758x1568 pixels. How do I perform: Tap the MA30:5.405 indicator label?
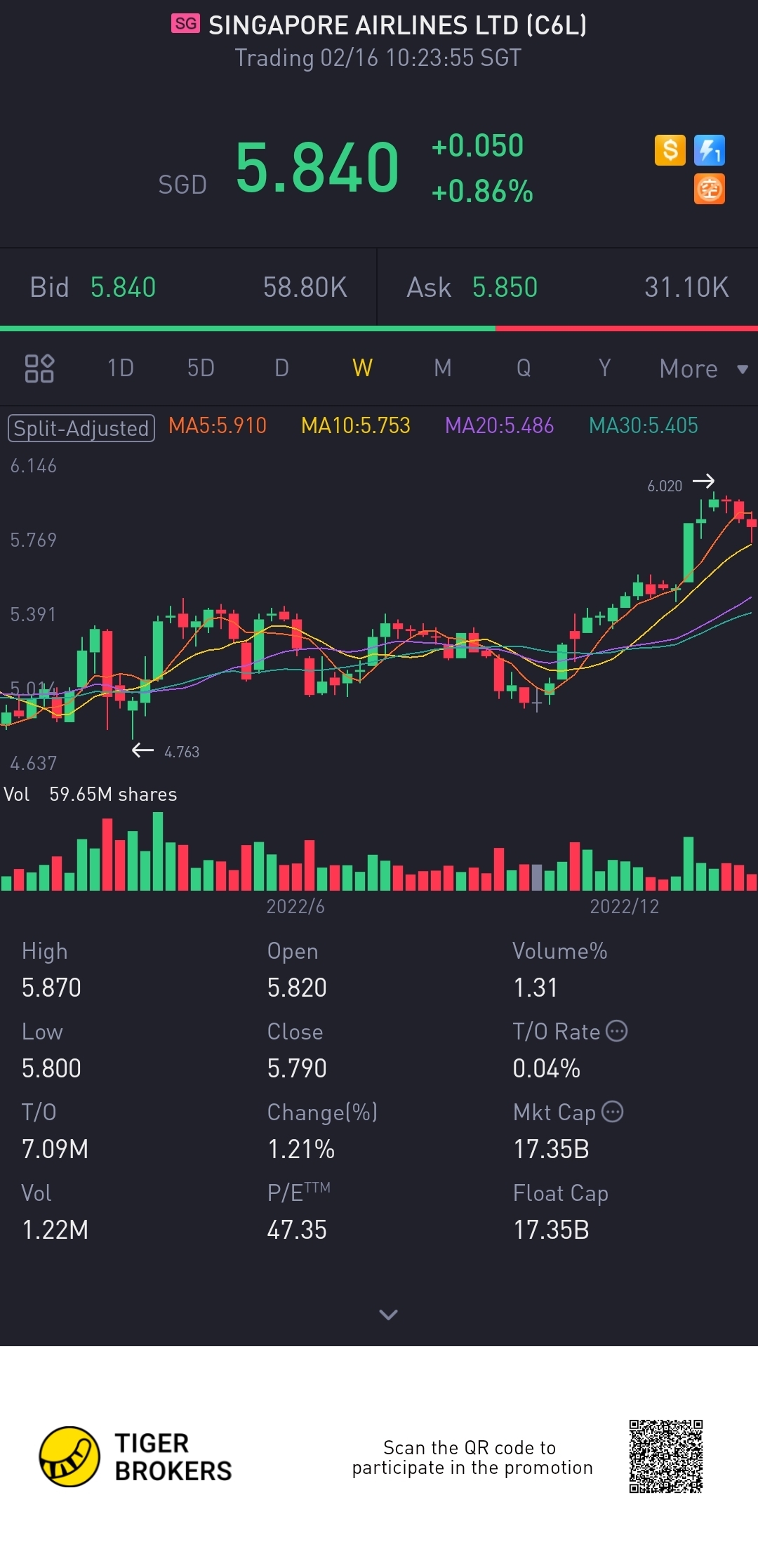pos(644,425)
